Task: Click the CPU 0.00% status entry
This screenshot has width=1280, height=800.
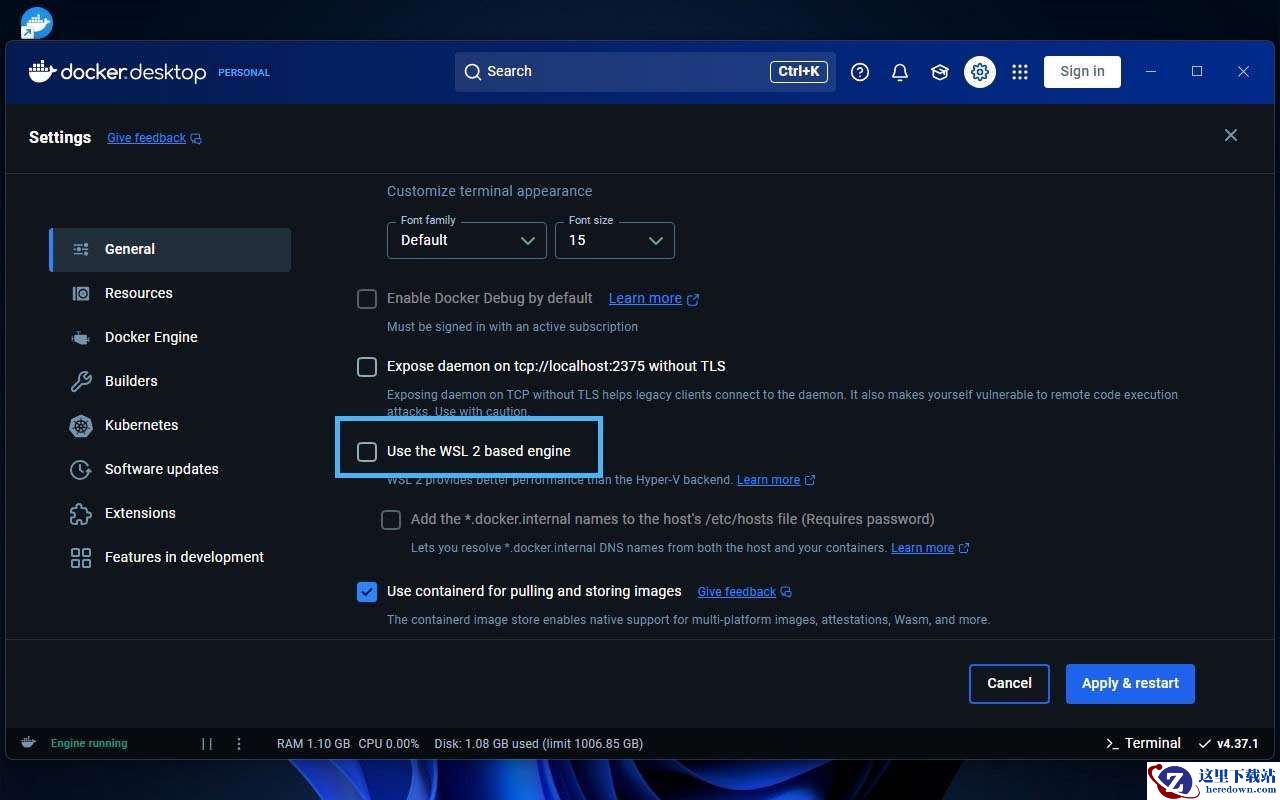Action: pyautogui.click(x=389, y=743)
